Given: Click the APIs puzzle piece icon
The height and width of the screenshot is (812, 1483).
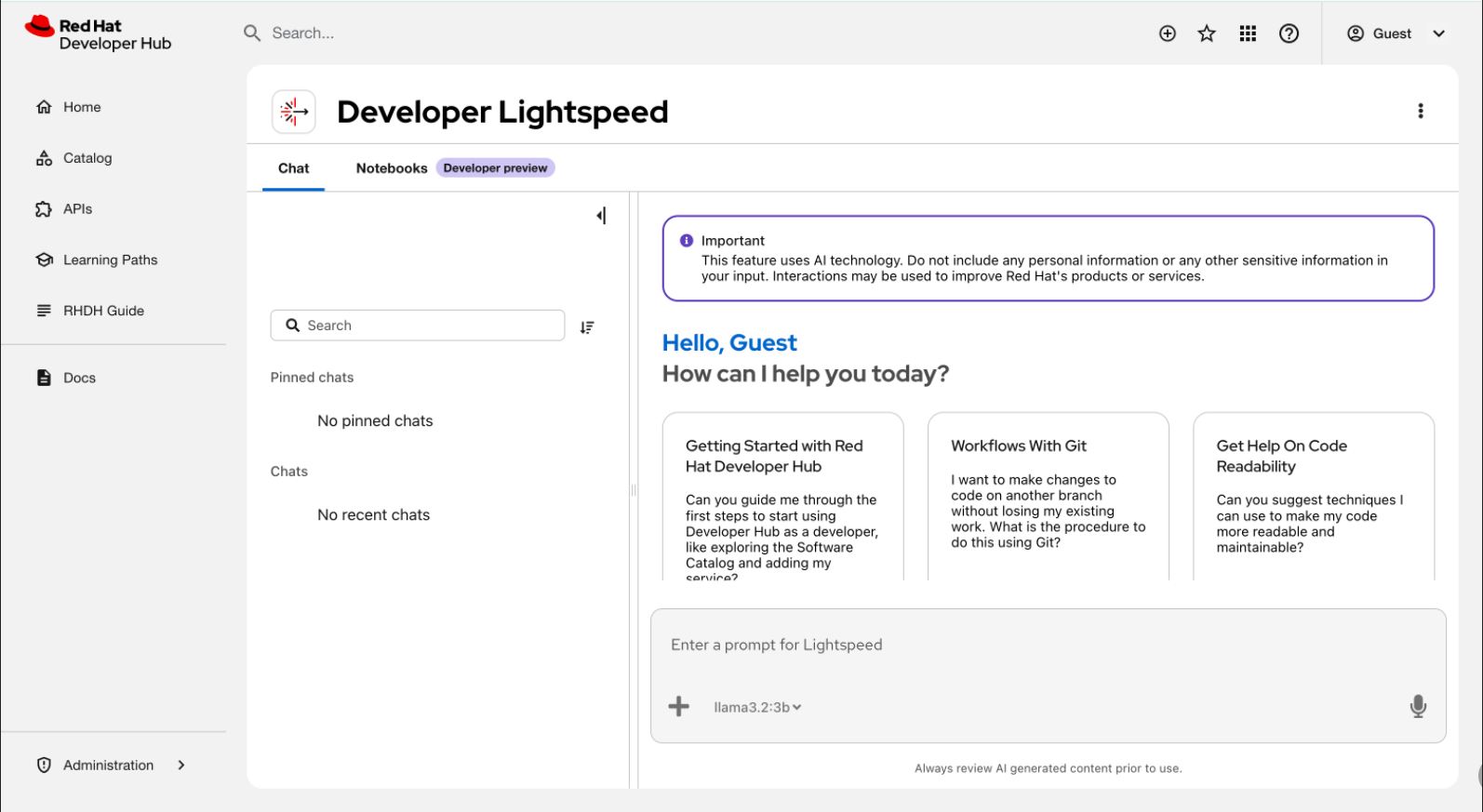Looking at the screenshot, I should pos(44,209).
